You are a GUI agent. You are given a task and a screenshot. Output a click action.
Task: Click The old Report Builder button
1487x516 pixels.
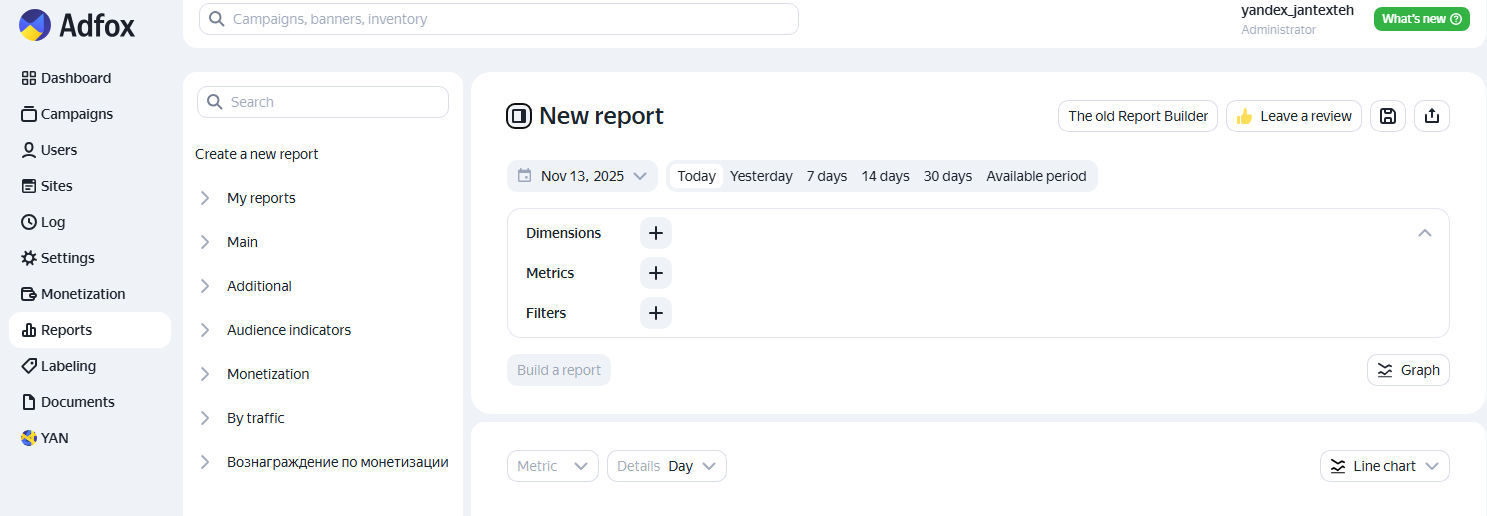[1137, 116]
